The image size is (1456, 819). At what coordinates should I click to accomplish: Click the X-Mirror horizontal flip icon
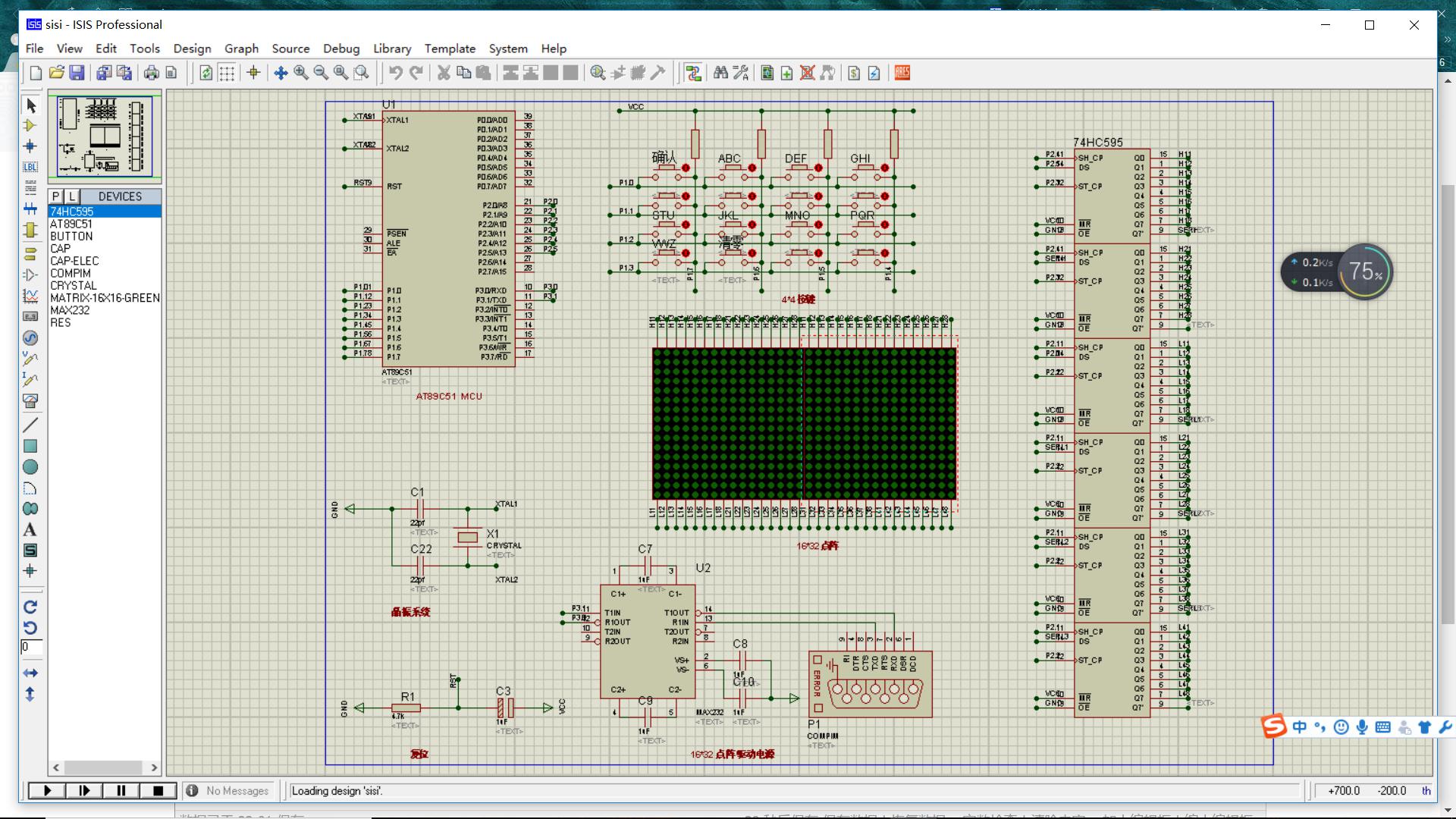point(30,673)
